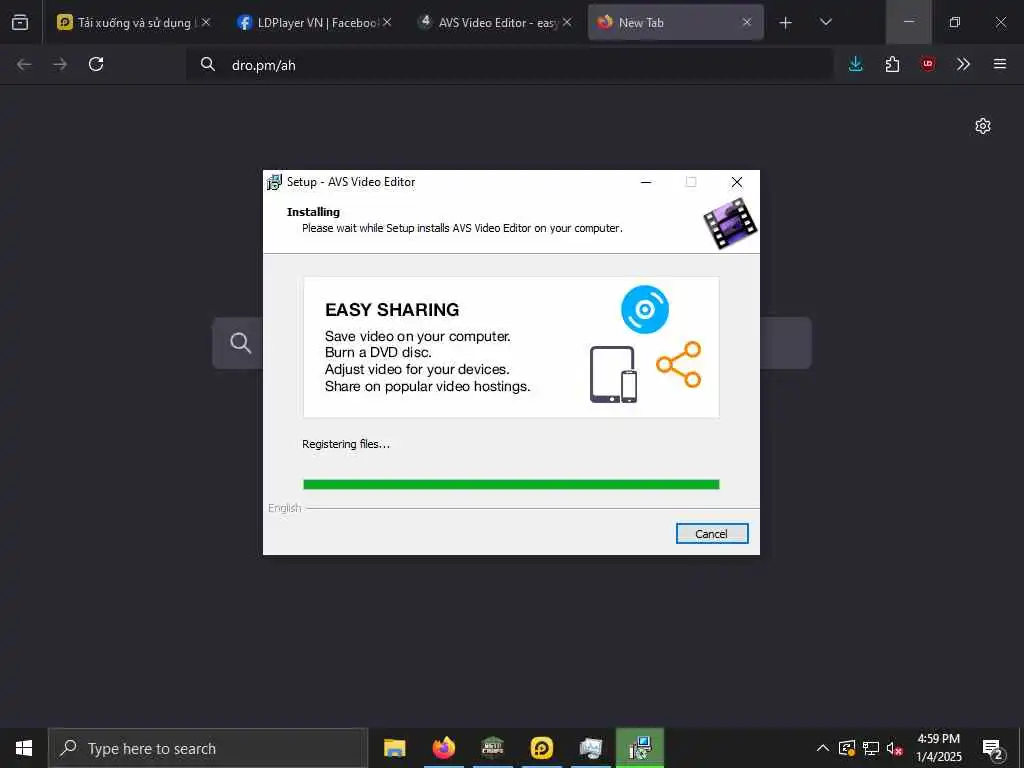Image resolution: width=1024 pixels, height=768 pixels.
Task: Click the AVS Video Editor film logo
Action: pos(730,224)
